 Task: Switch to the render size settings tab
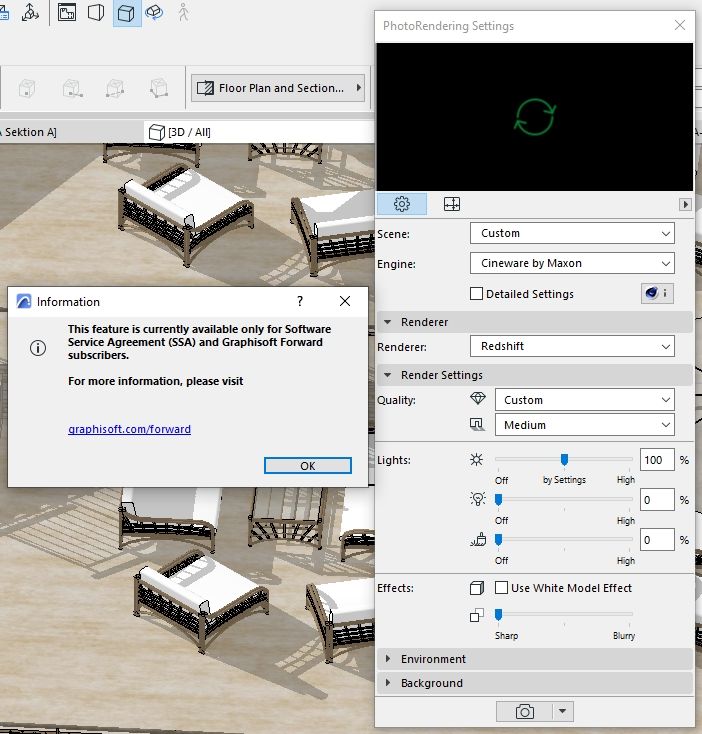pyautogui.click(x=452, y=204)
